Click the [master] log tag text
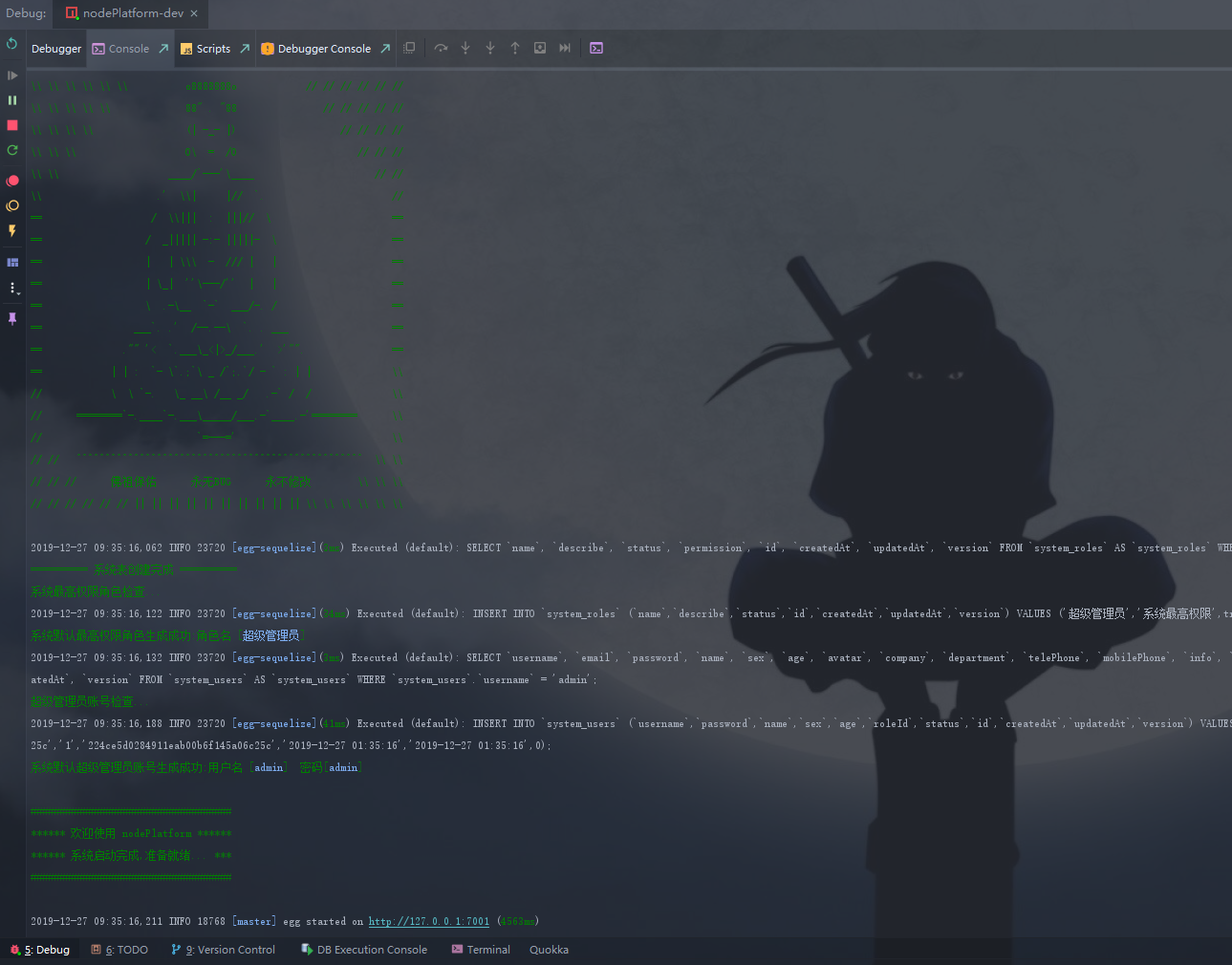This screenshot has width=1232, height=965. click(x=254, y=922)
